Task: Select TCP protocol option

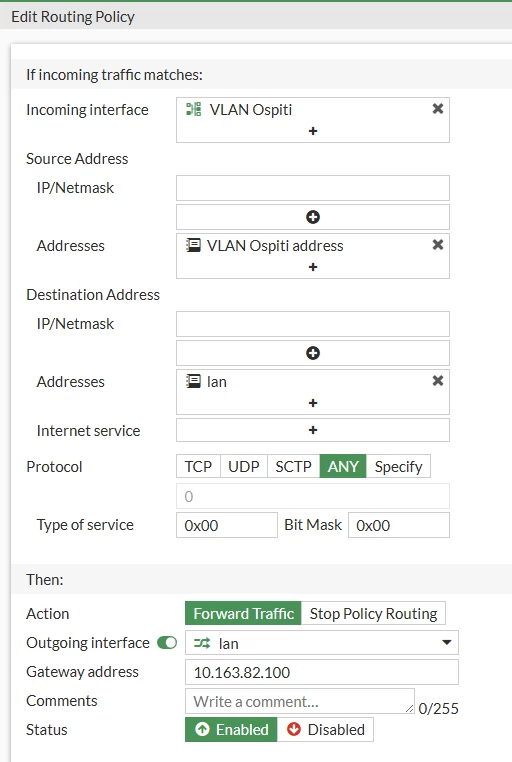Action: point(198,467)
